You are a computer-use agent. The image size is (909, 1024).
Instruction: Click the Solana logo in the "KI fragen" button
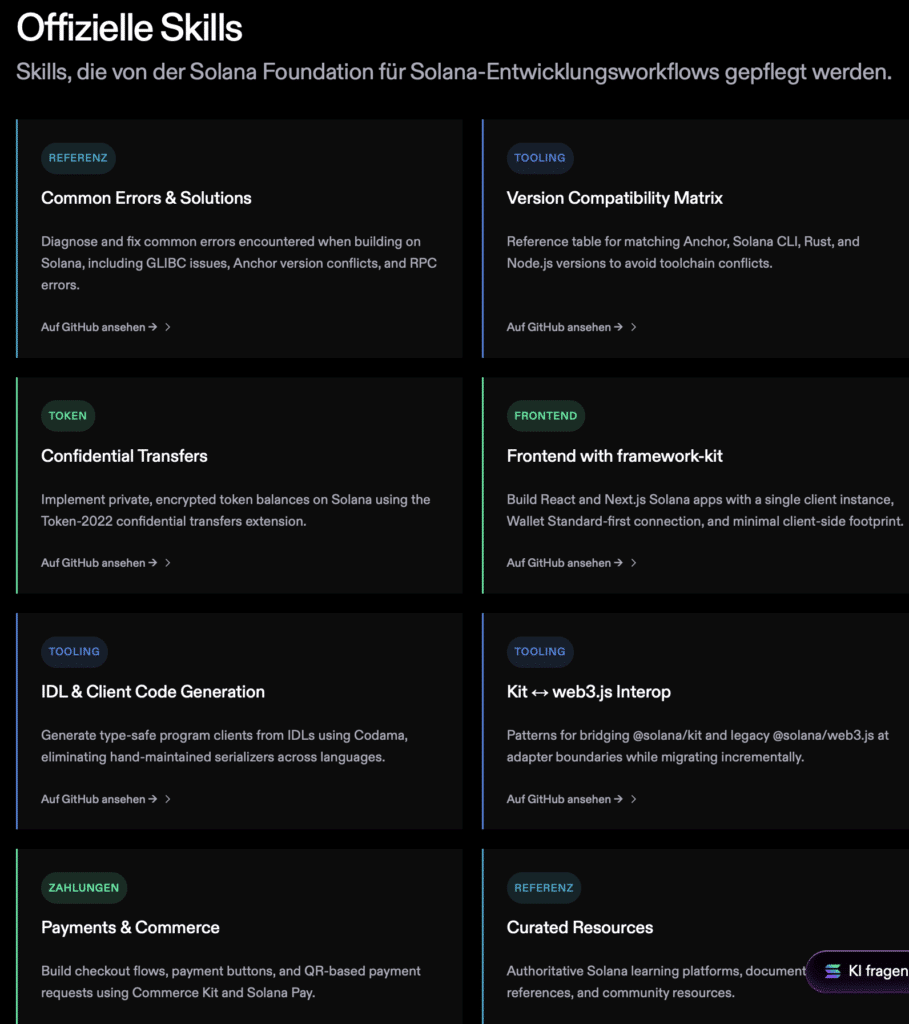coord(831,971)
